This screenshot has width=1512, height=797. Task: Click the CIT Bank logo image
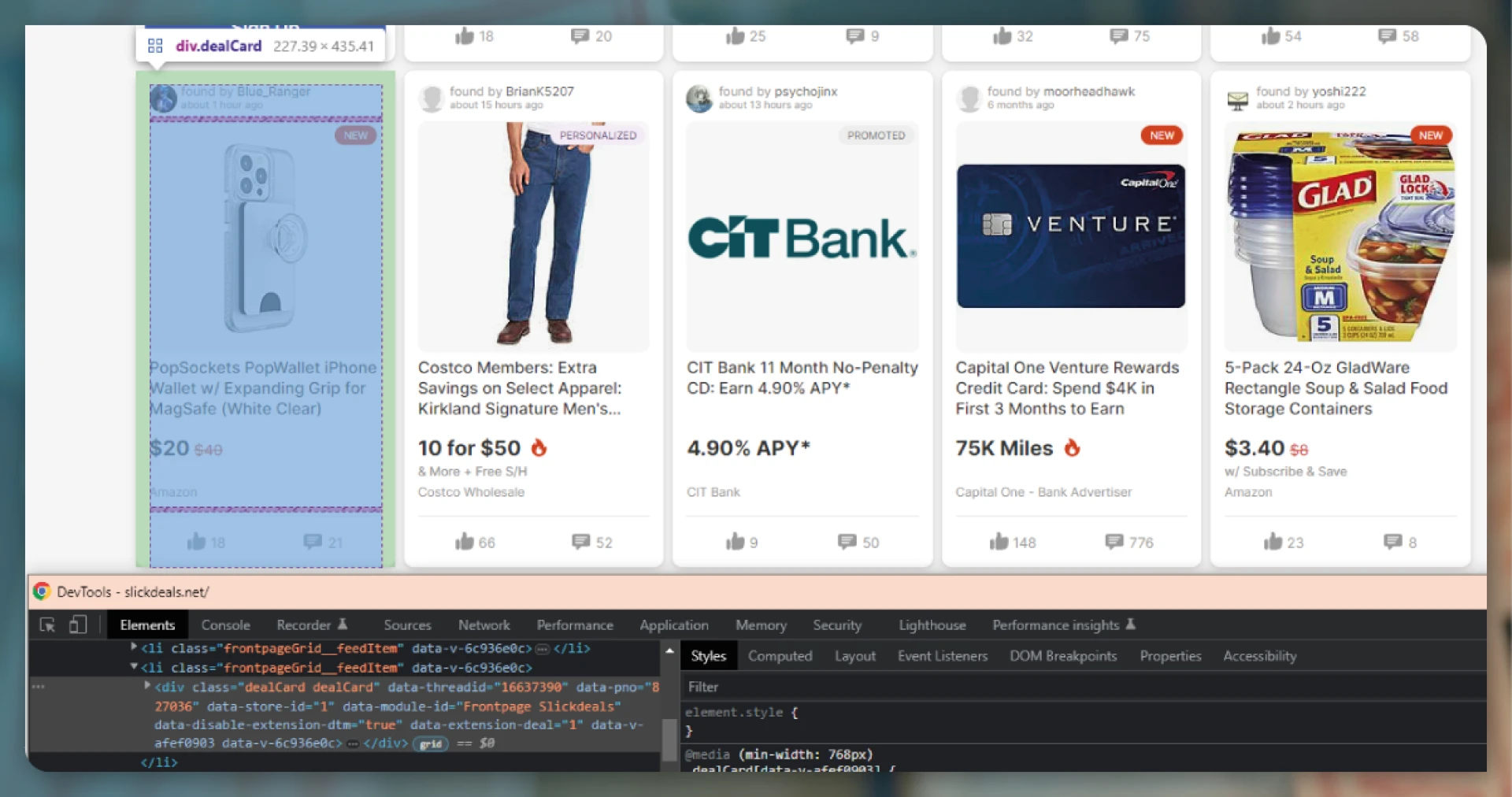(x=802, y=237)
